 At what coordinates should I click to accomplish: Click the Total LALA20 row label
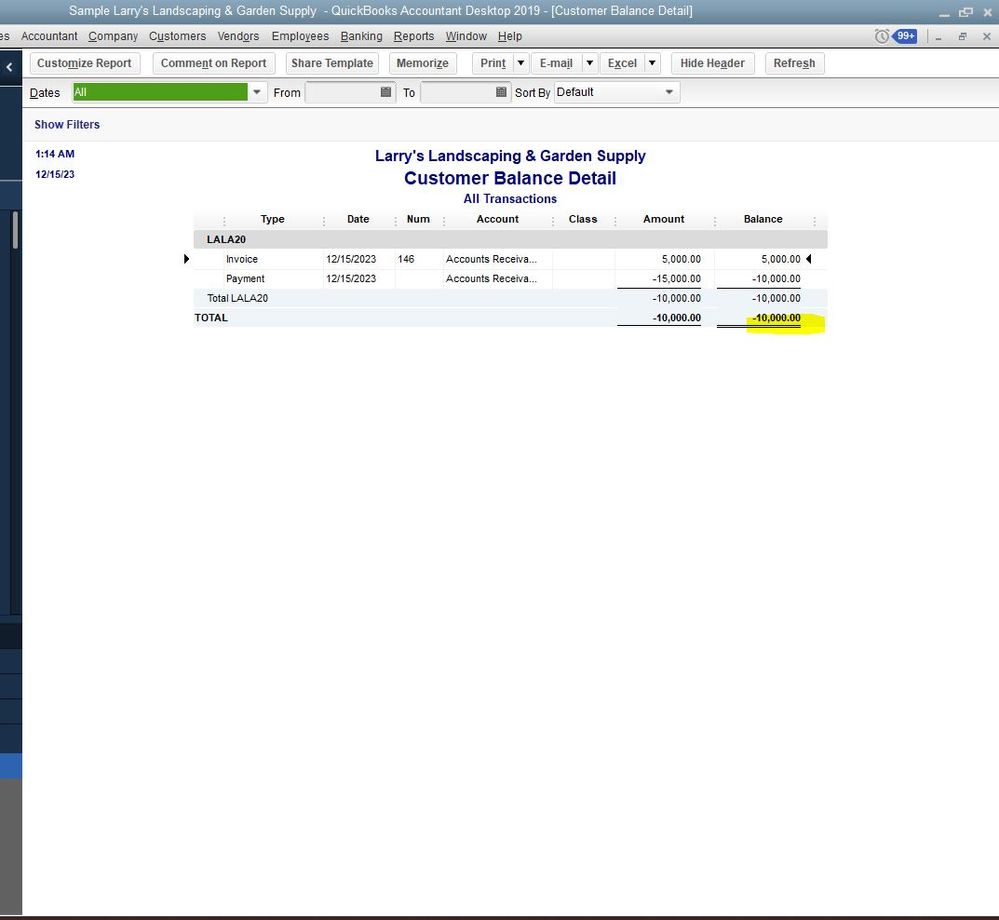[x=237, y=298]
